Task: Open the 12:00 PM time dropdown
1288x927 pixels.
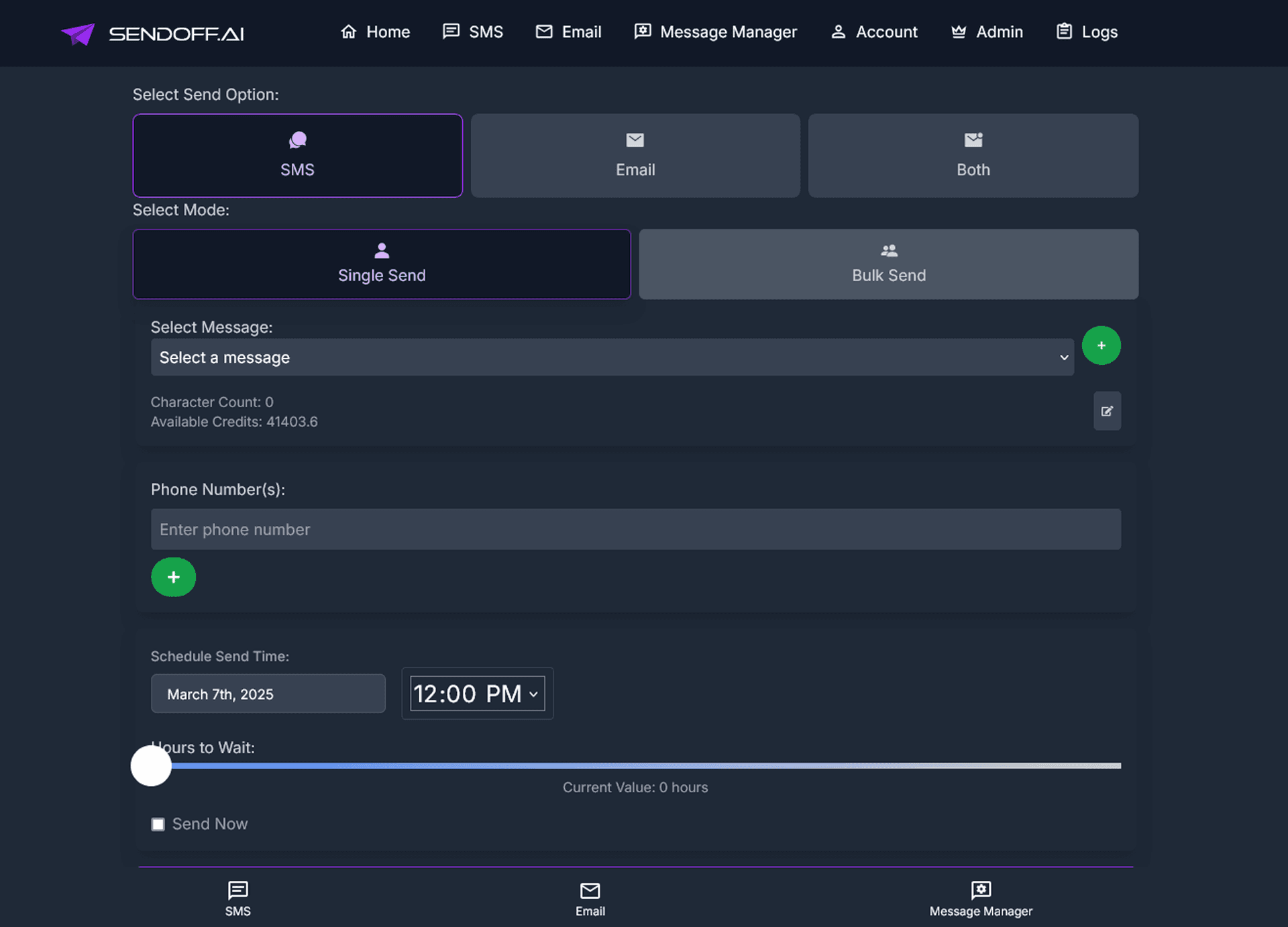Action: coord(477,694)
